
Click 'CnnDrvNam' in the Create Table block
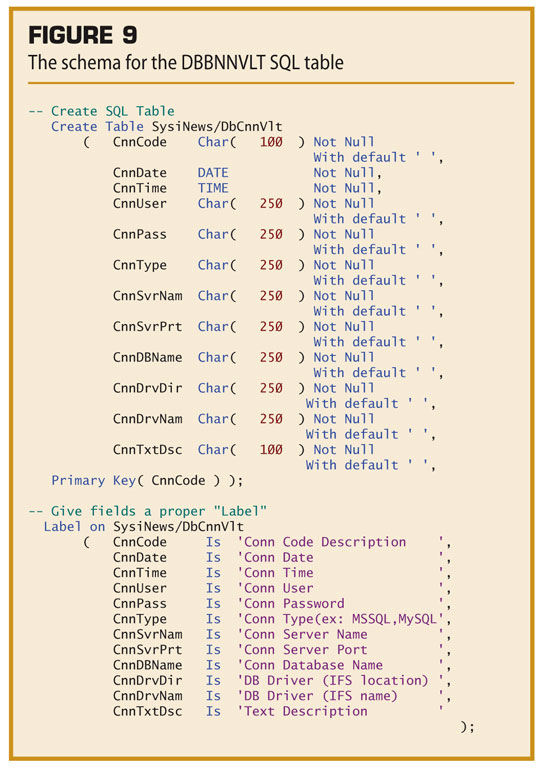(x=147, y=419)
